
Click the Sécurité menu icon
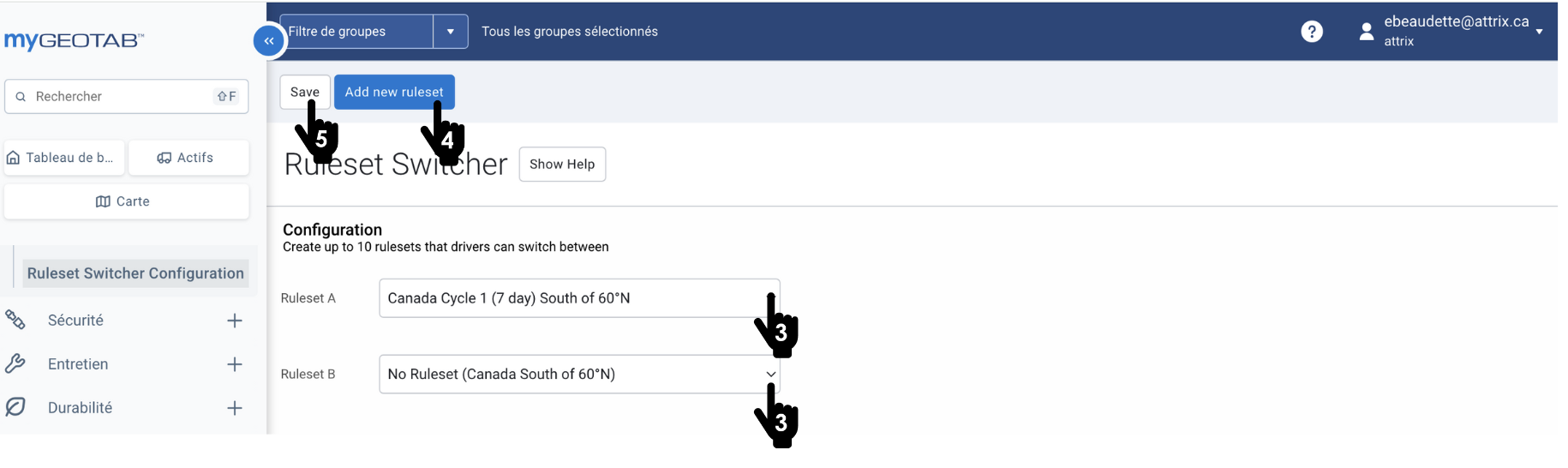pos(15,320)
